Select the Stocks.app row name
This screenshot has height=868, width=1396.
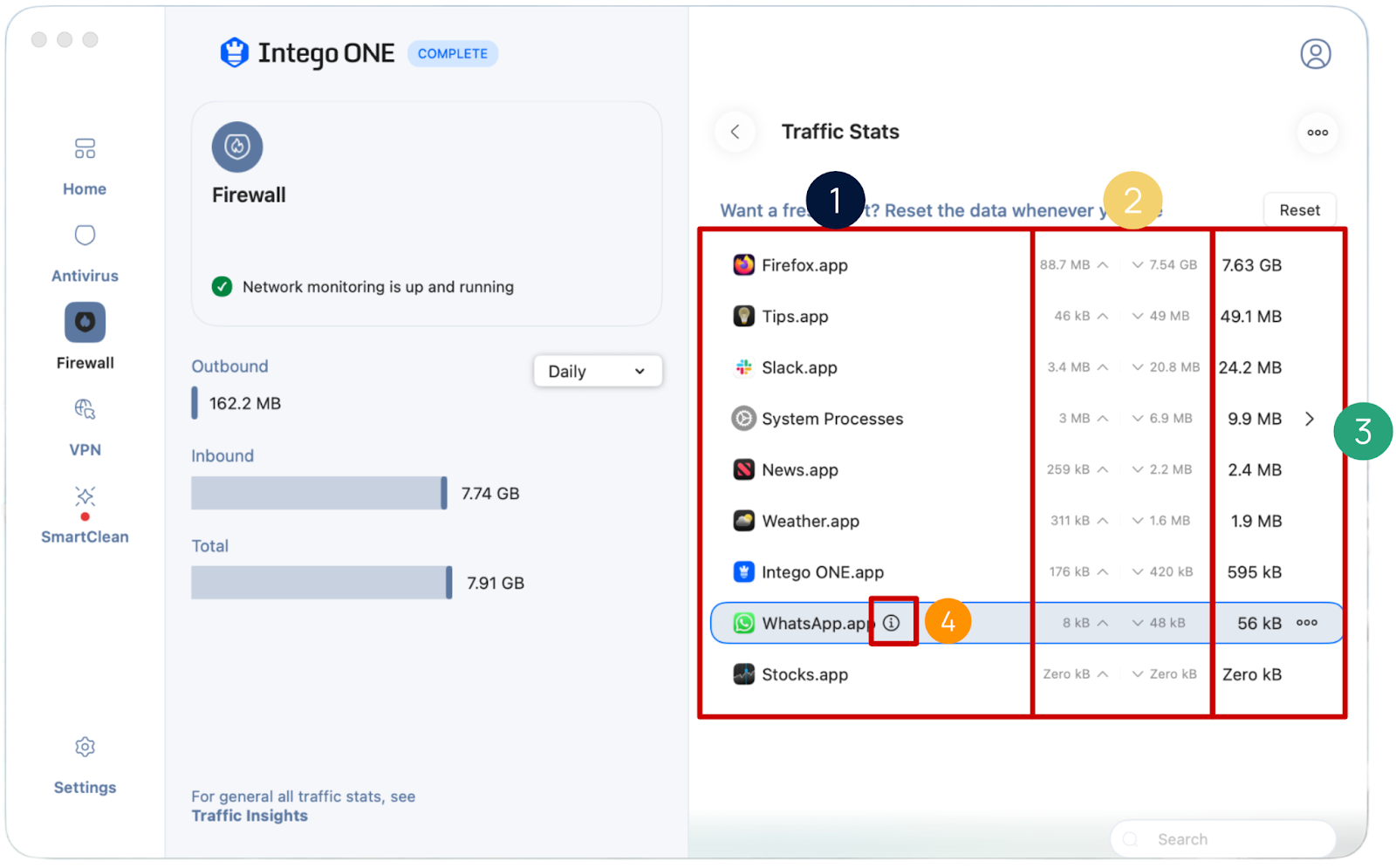(x=804, y=674)
